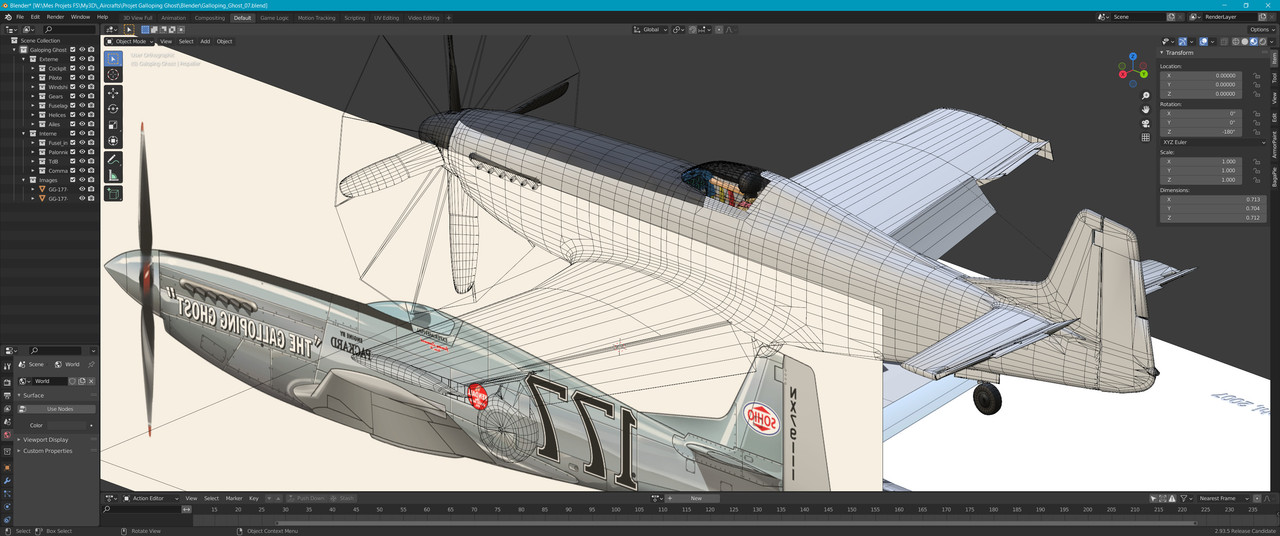Hide the Pilote collection with eye icon
The height and width of the screenshot is (536, 1280).
(82, 77)
